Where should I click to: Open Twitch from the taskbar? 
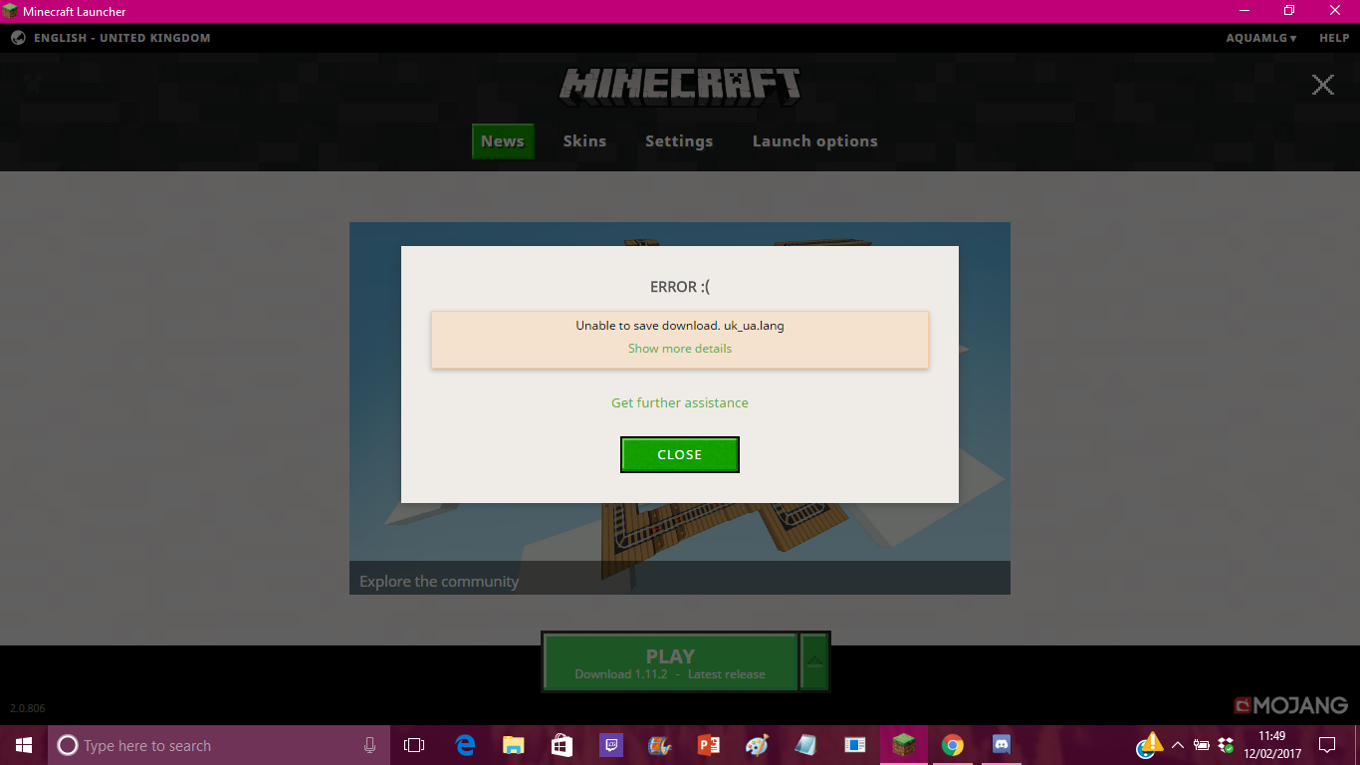(x=611, y=745)
